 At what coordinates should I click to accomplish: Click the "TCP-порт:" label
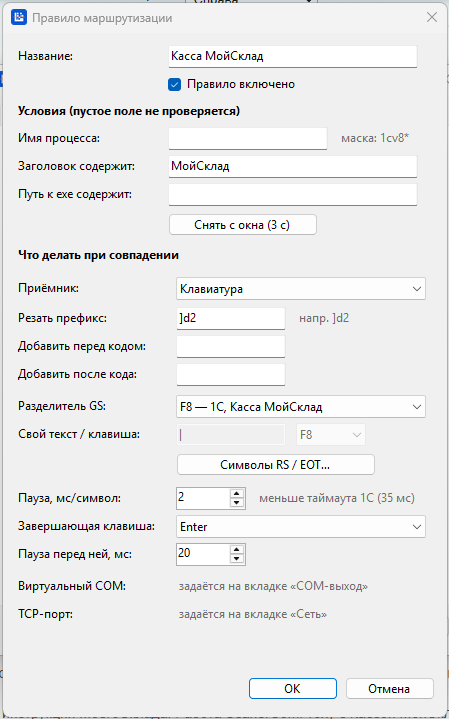point(45,614)
